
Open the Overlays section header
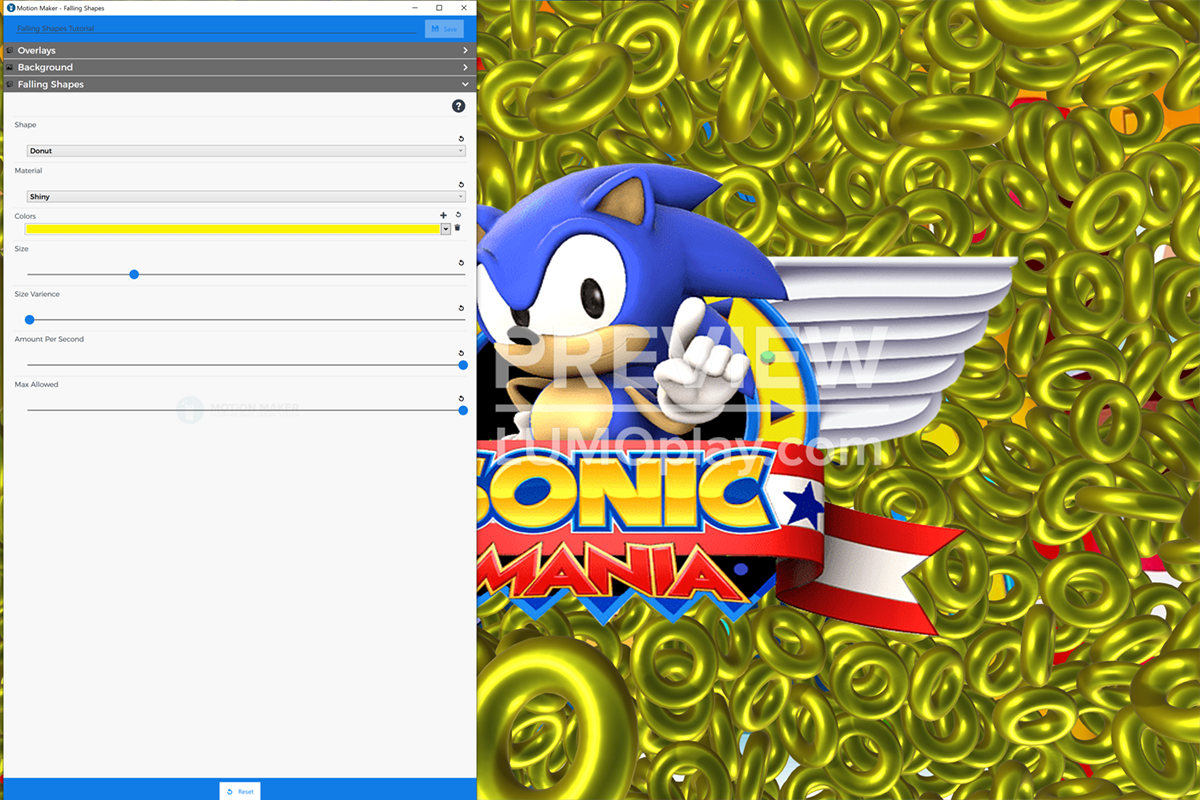coord(239,50)
